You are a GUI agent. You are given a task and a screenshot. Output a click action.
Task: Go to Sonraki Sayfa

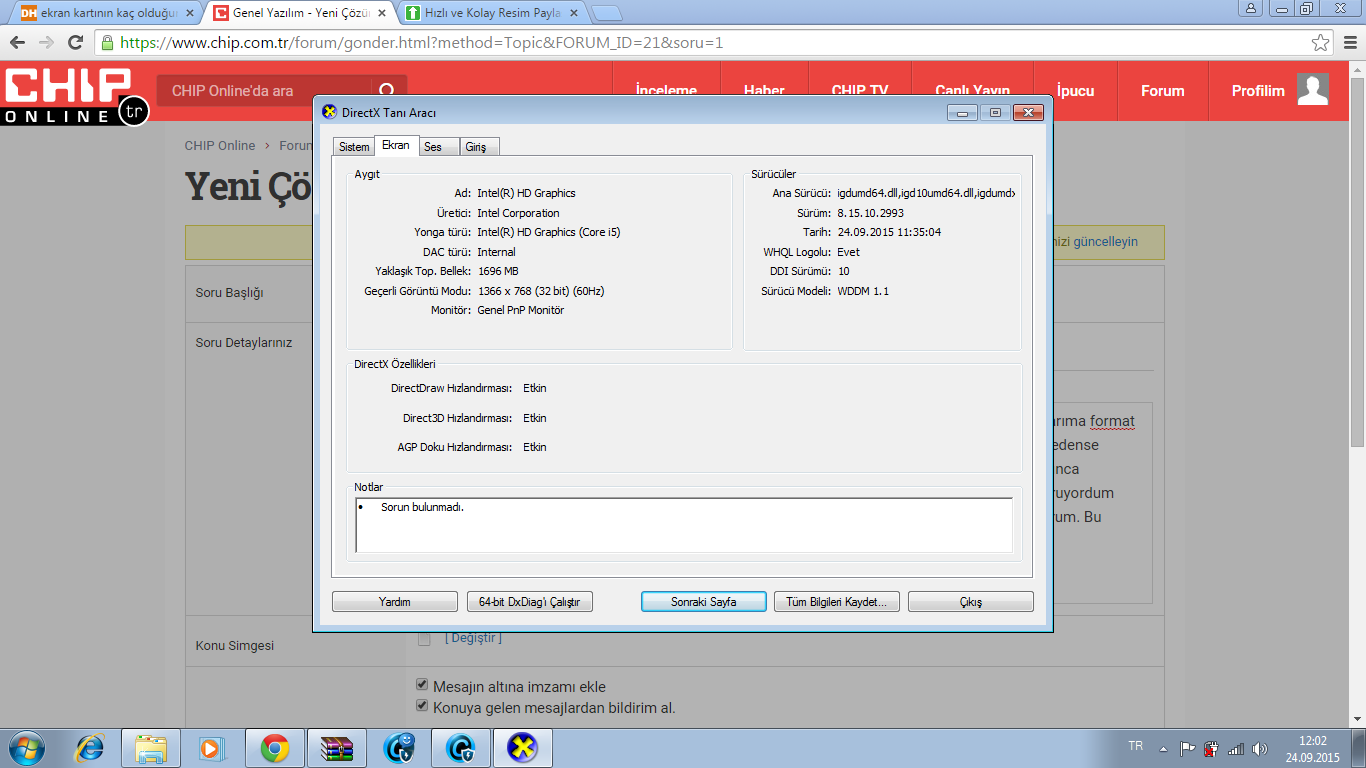[x=704, y=602]
